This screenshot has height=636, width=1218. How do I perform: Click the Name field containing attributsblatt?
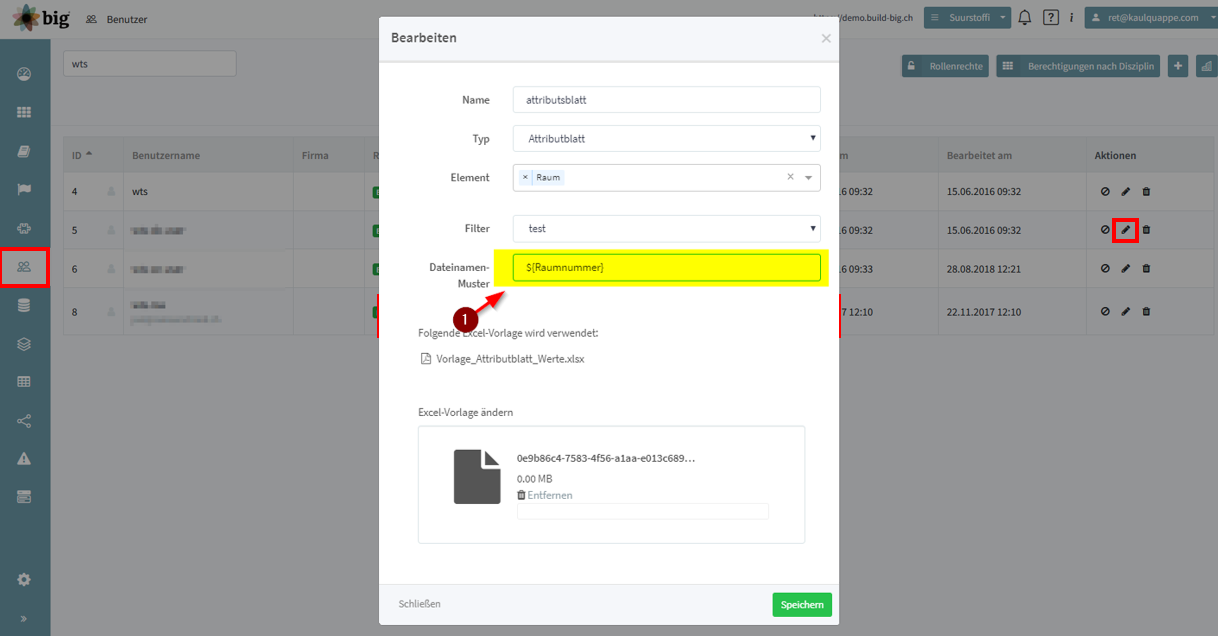point(667,100)
